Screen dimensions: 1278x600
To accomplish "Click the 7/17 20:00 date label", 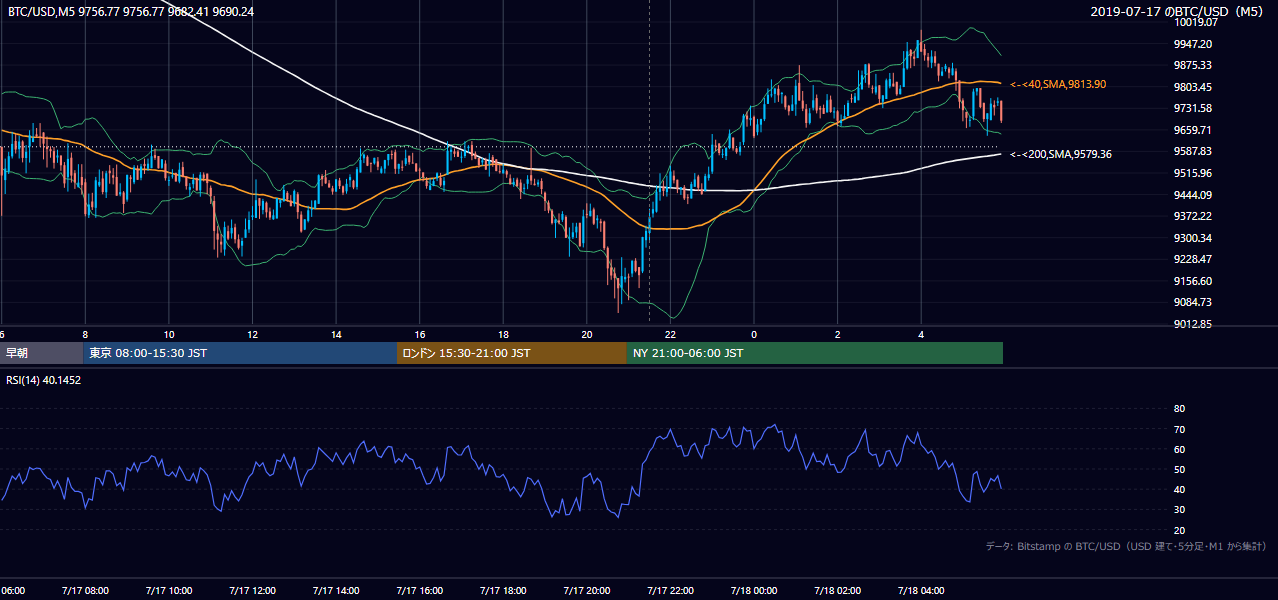I will 586,591.
